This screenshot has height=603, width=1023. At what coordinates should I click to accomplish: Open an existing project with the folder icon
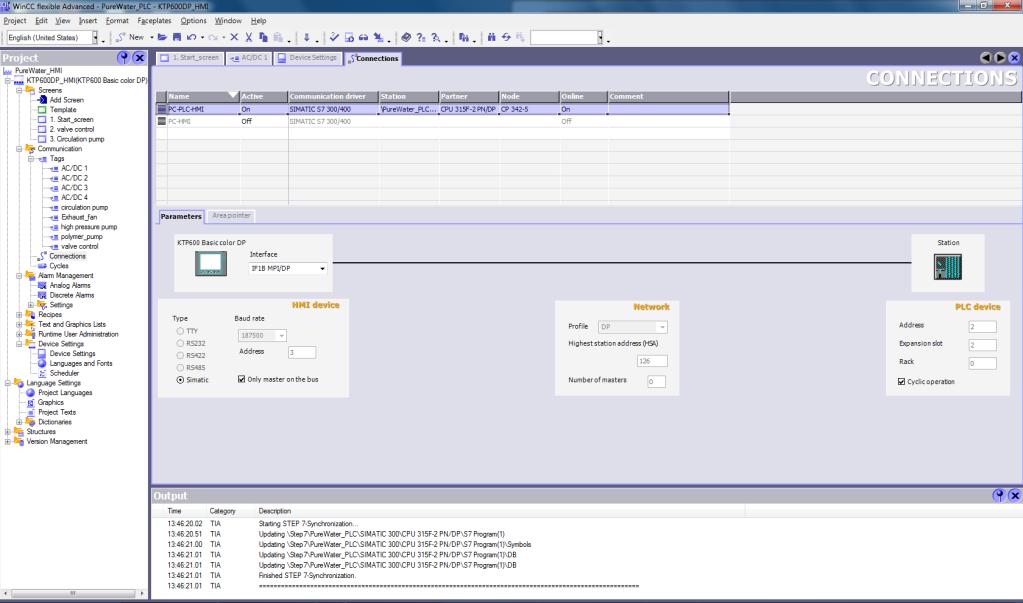[x=162, y=37]
